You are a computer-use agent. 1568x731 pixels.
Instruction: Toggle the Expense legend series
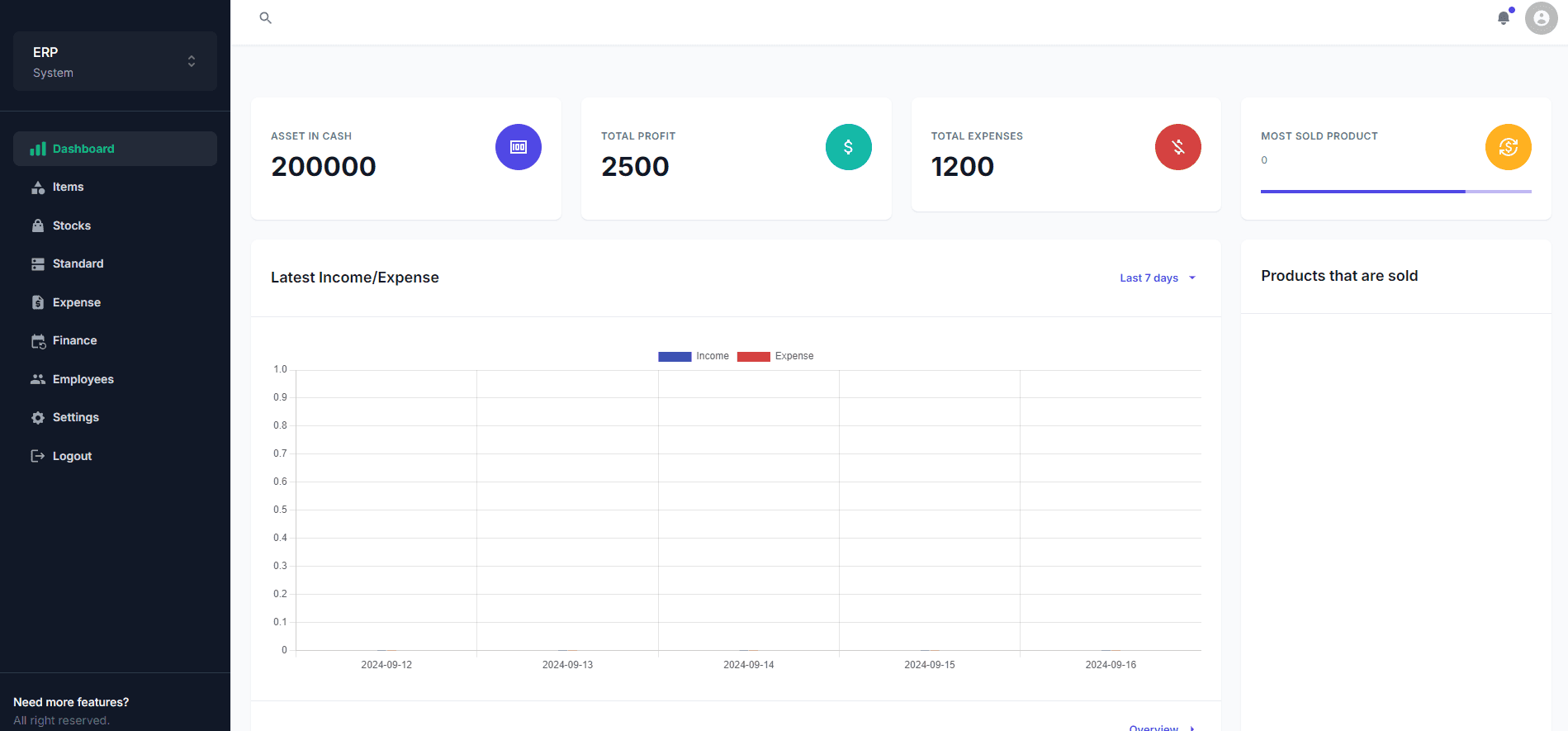[x=775, y=356]
